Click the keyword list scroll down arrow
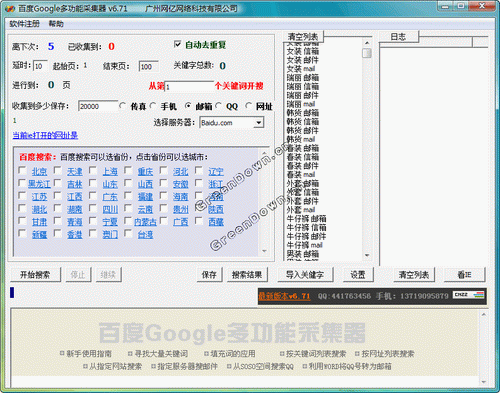Image resolution: width=500 pixels, height=393 pixels. click(x=367, y=255)
